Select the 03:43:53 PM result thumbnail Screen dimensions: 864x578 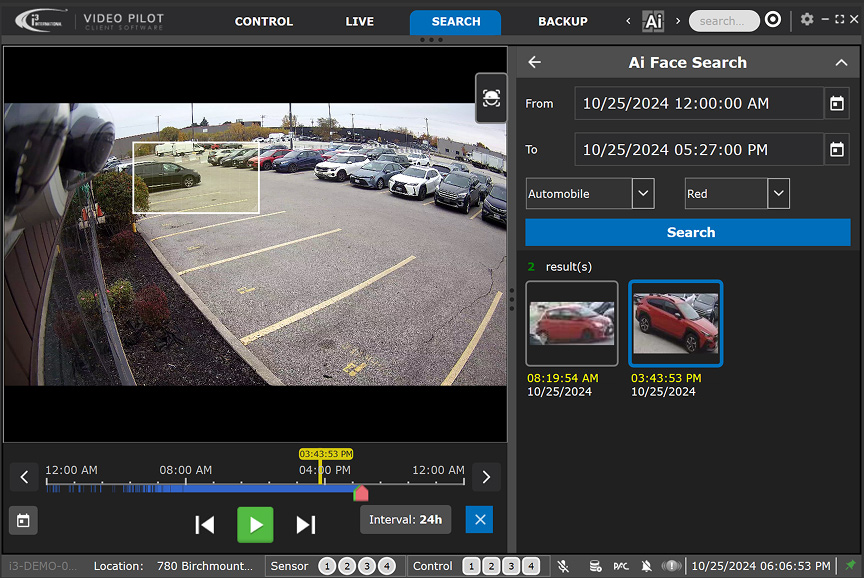675,322
